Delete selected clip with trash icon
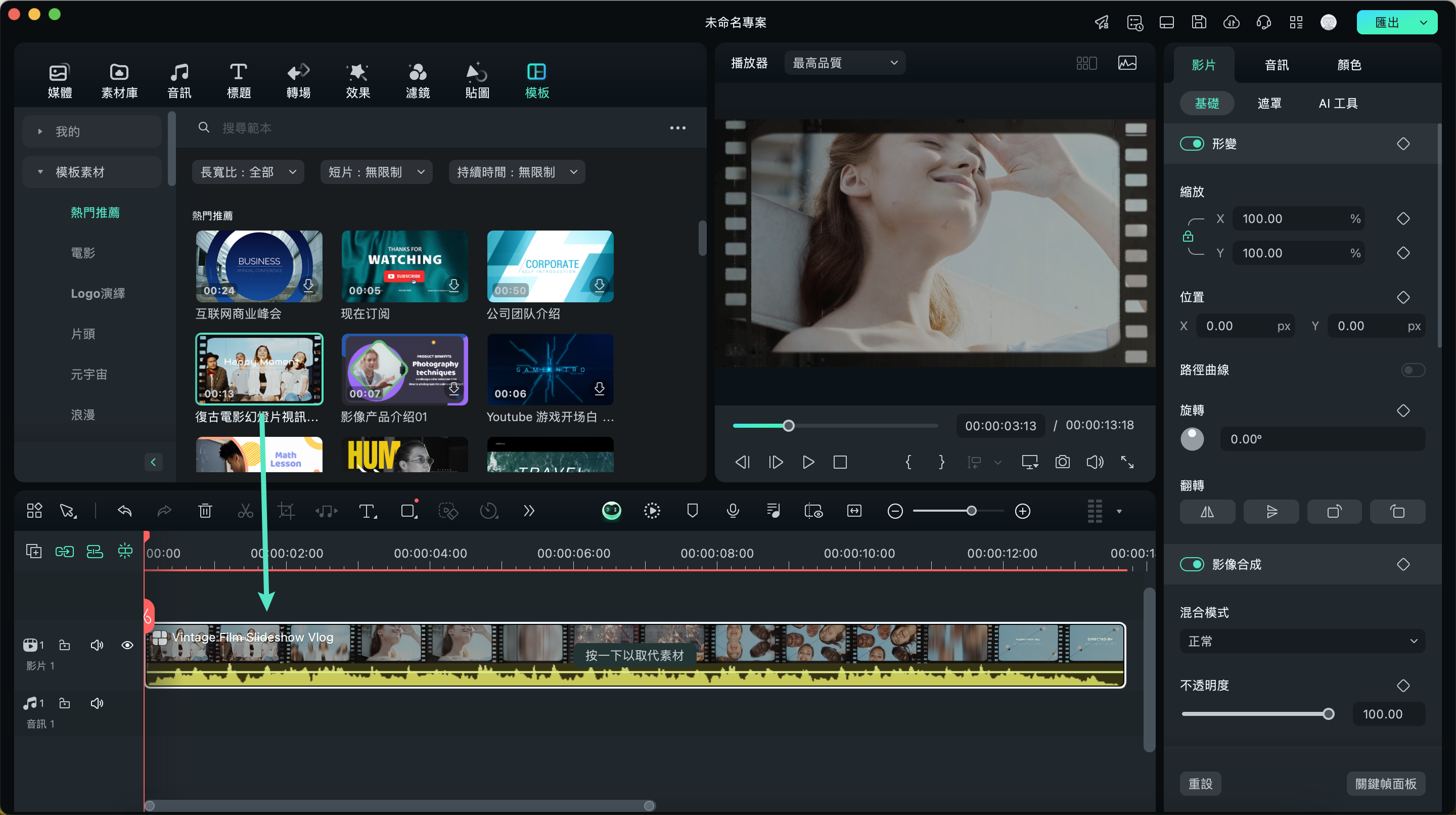Screen dimensions: 1456x815 (x=205, y=511)
